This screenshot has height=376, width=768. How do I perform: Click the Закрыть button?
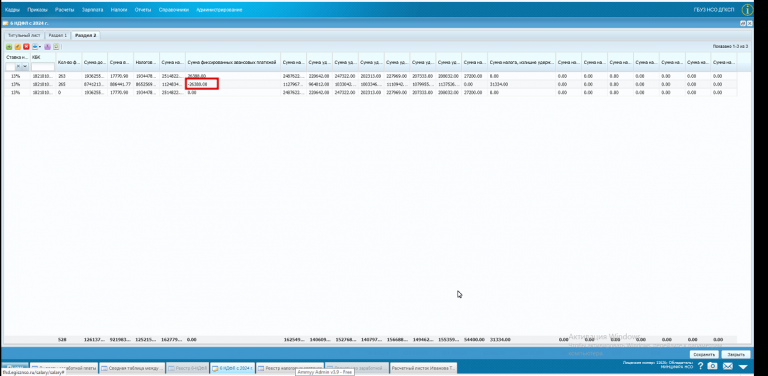click(x=736, y=354)
